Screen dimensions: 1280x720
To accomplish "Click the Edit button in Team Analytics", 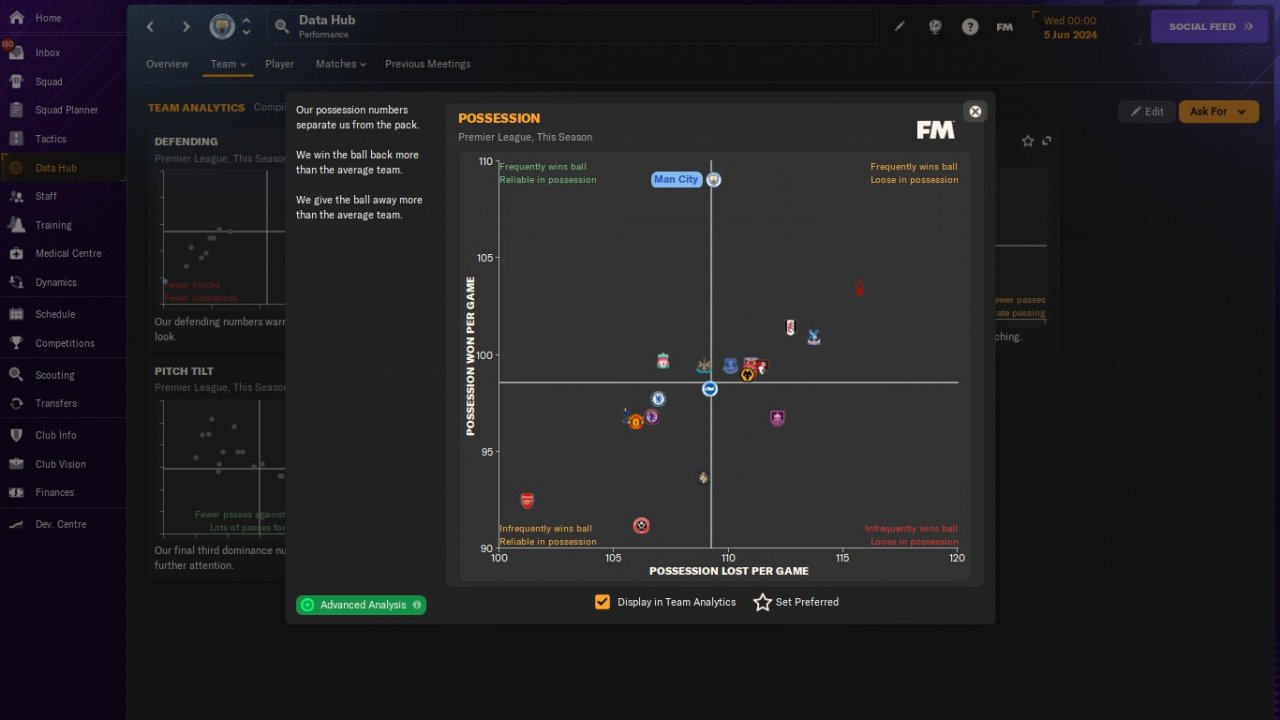I will [x=1147, y=111].
